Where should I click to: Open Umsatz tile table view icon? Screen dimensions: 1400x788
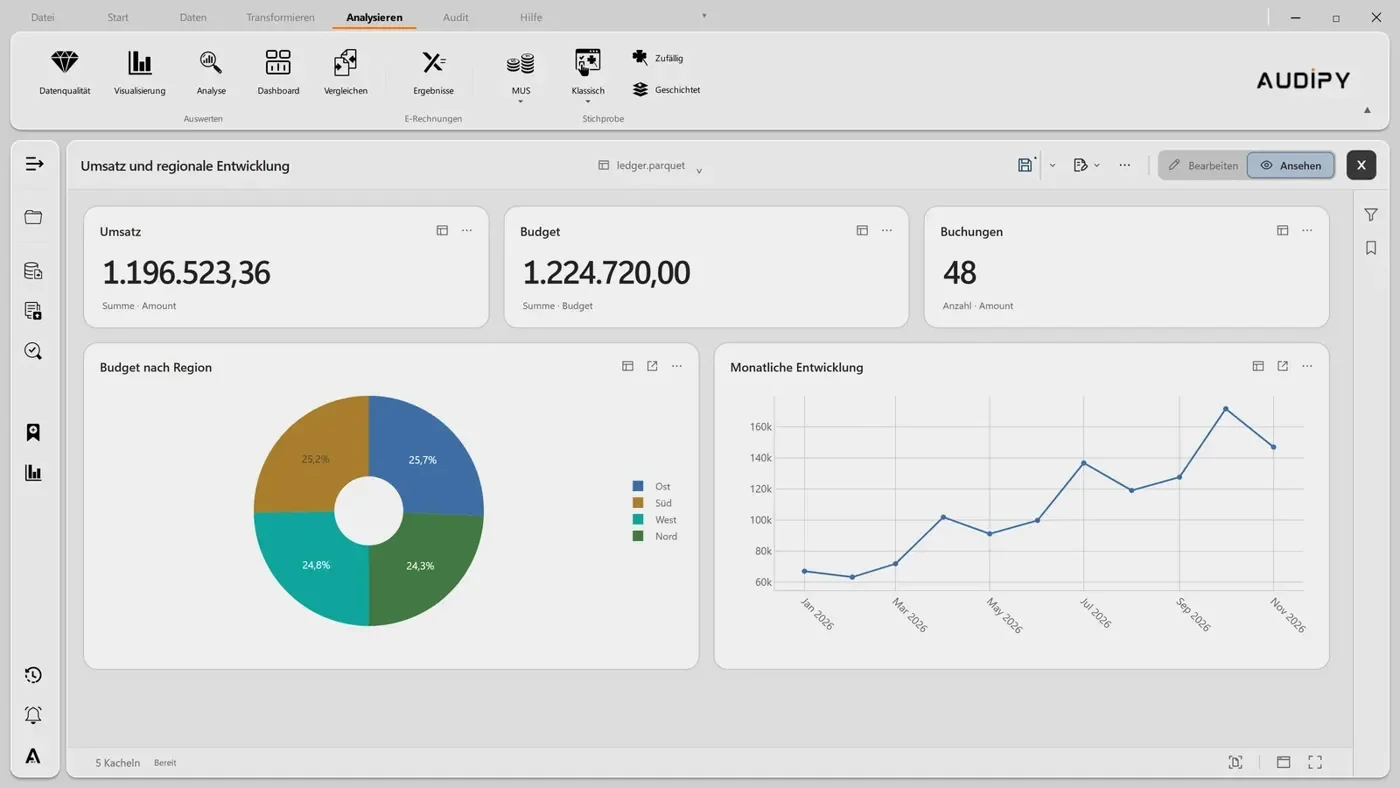(442, 231)
